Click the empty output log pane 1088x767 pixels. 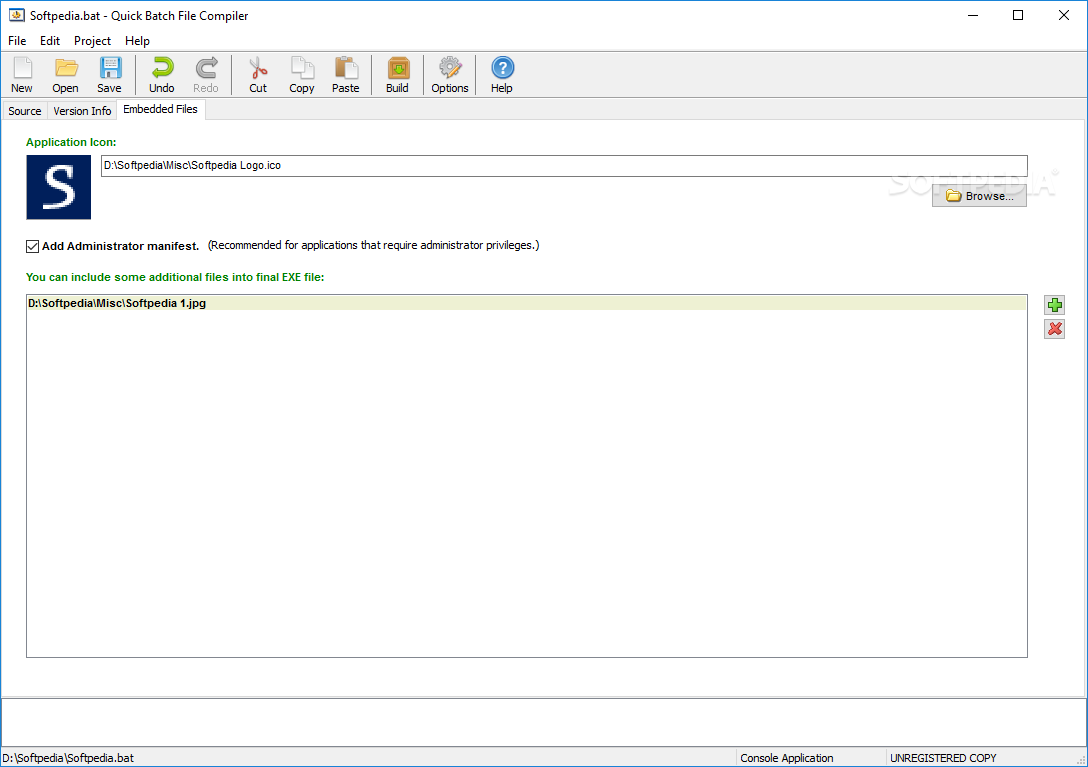(543, 723)
